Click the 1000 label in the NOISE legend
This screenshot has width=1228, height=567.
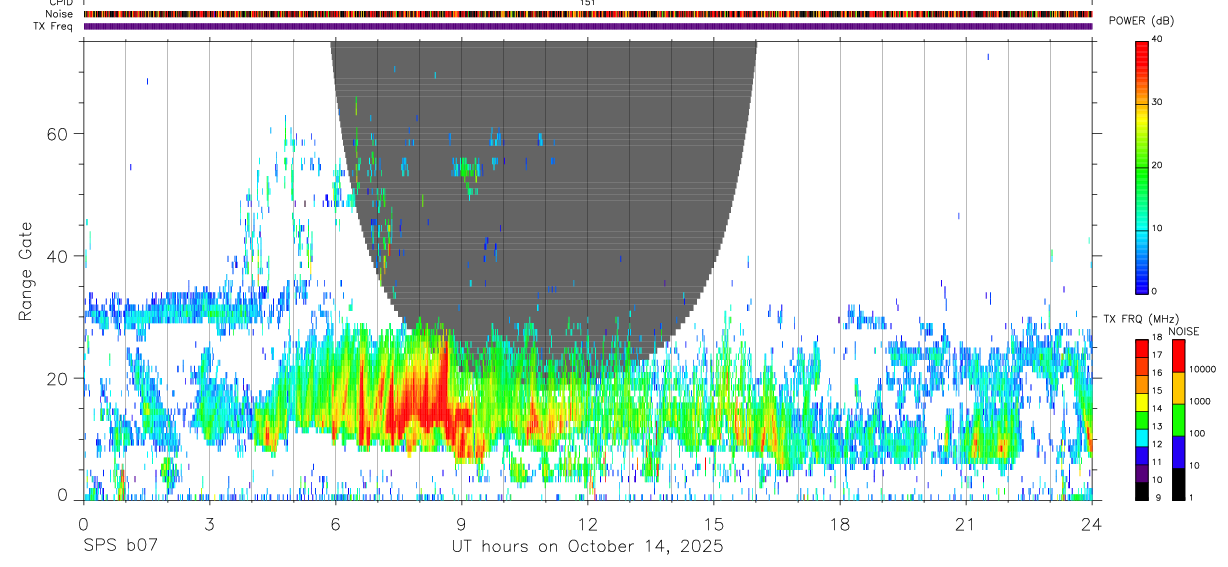click(1199, 401)
